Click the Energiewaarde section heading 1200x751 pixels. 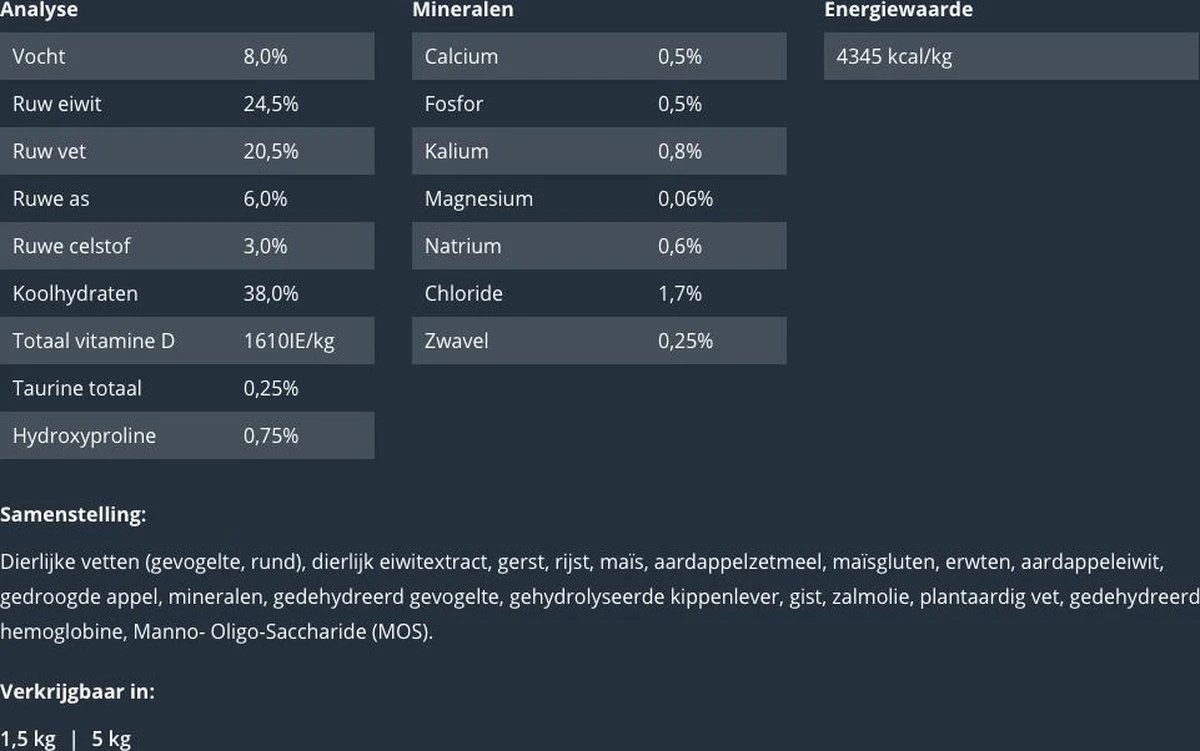[898, 10]
